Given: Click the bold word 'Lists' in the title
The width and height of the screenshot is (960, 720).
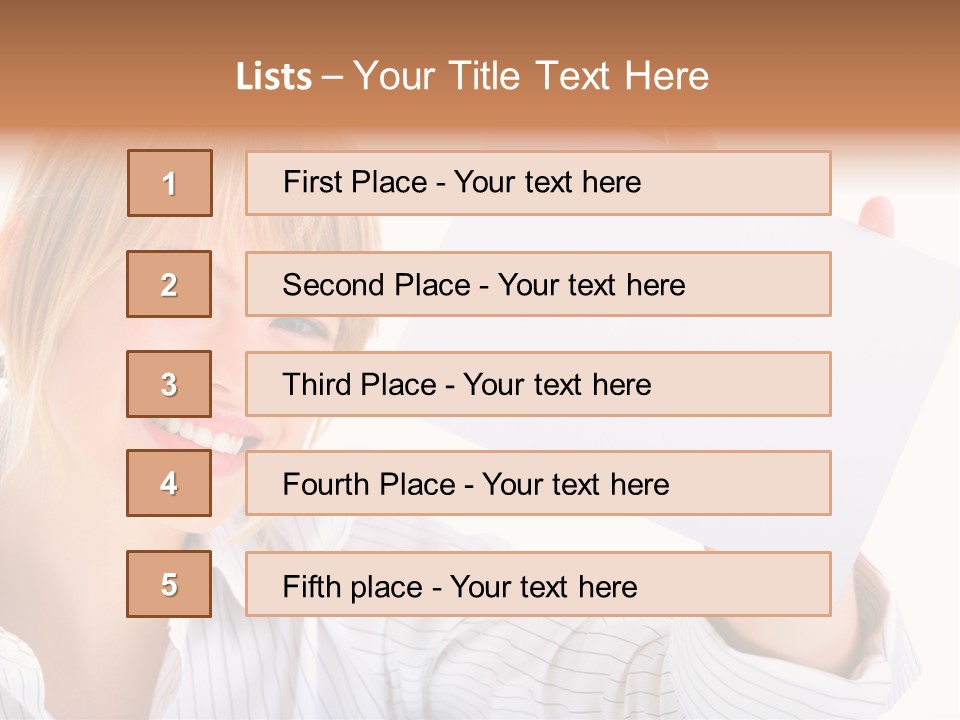Looking at the screenshot, I should point(274,77).
